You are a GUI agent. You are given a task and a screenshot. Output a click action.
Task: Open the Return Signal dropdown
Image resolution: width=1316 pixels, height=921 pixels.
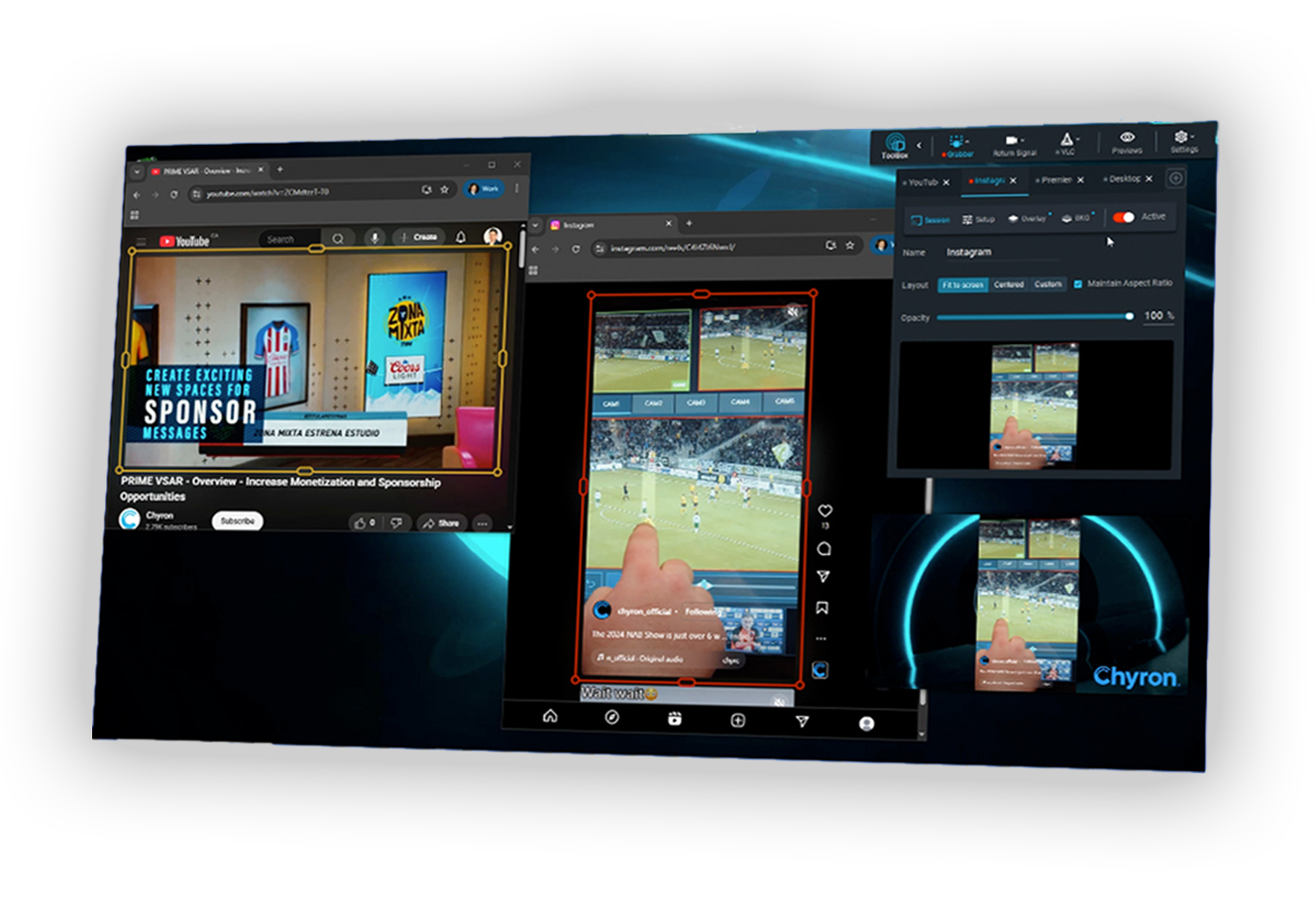point(1014,143)
